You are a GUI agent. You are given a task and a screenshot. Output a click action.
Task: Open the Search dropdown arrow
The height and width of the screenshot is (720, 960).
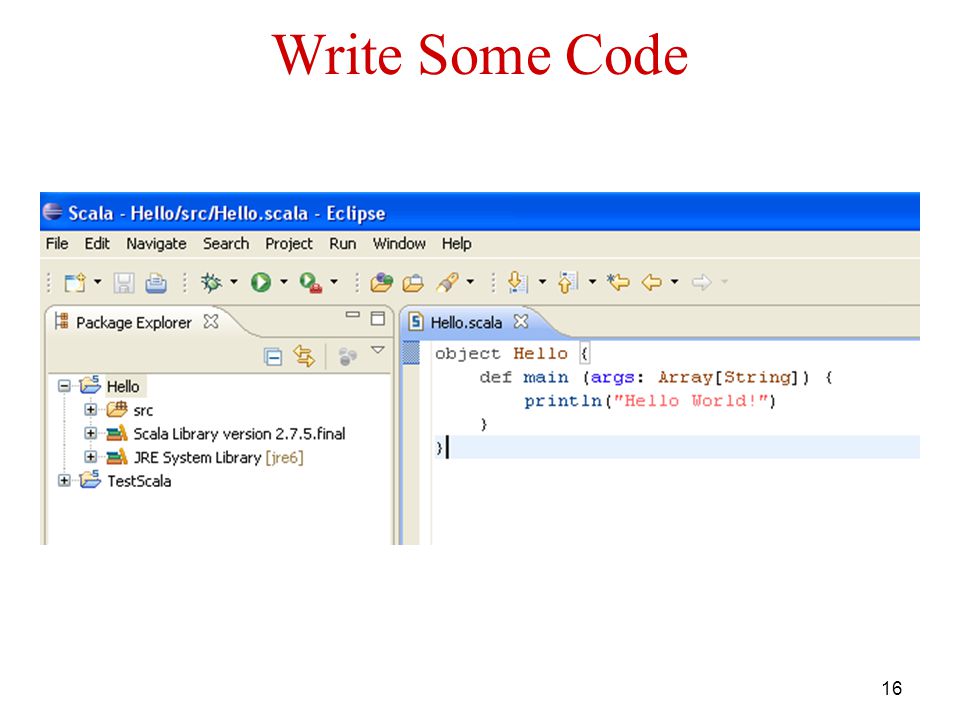(x=470, y=282)
